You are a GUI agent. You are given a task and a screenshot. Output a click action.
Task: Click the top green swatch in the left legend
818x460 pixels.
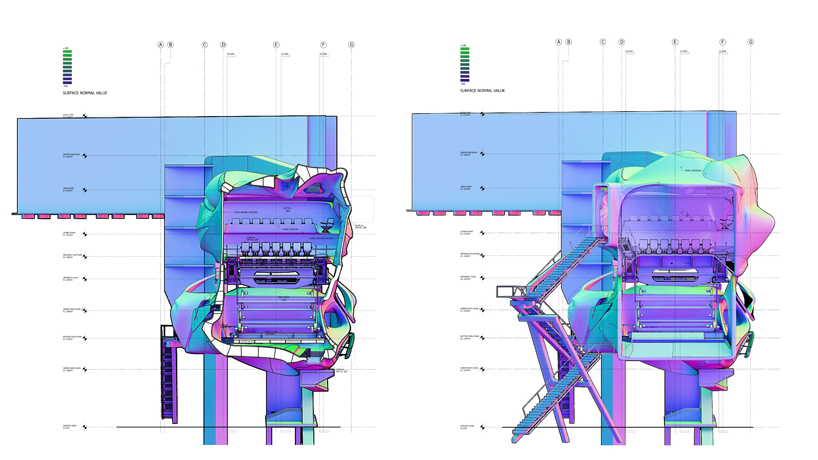67,52
